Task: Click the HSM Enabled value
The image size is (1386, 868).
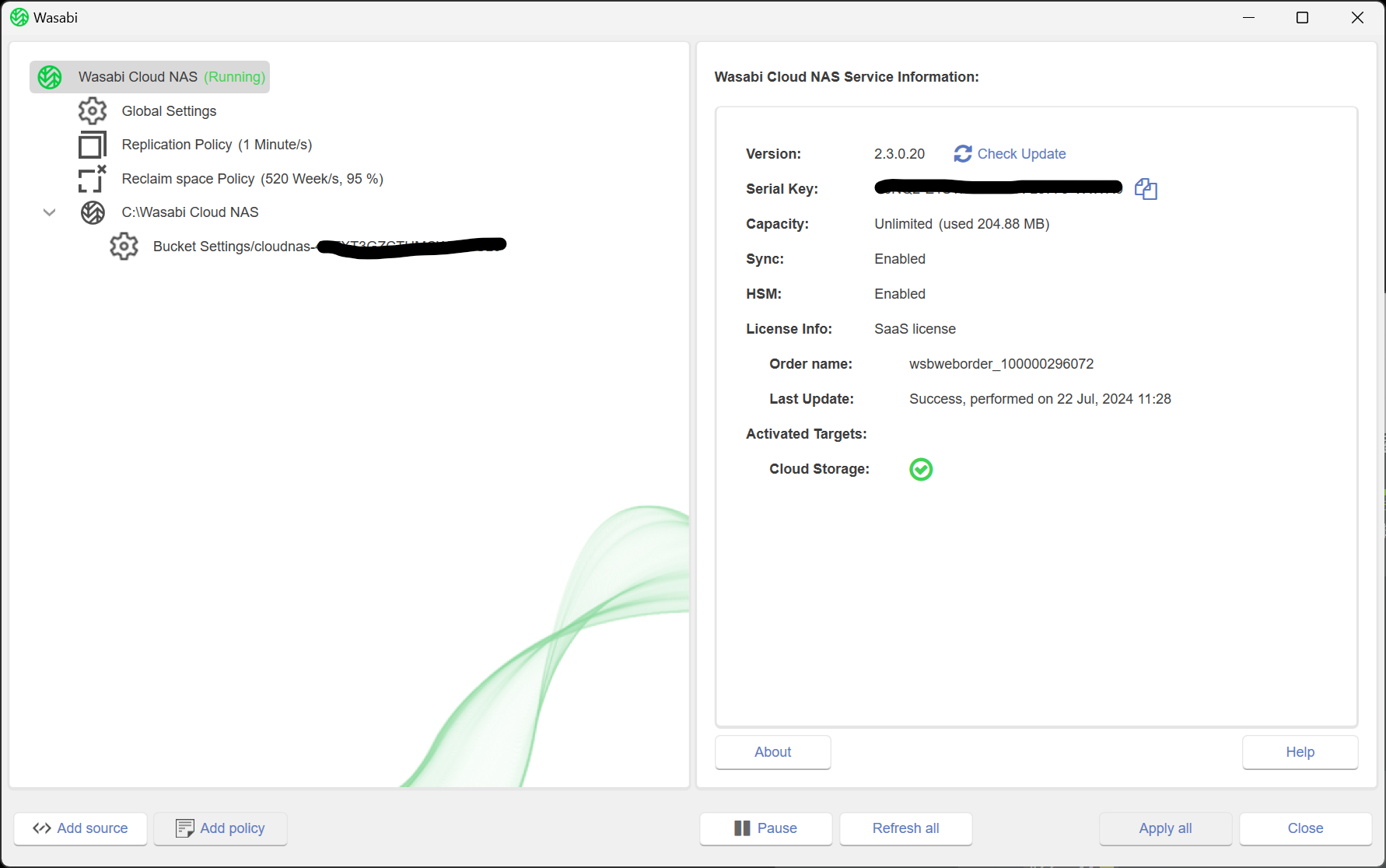Action: (900, 294)
